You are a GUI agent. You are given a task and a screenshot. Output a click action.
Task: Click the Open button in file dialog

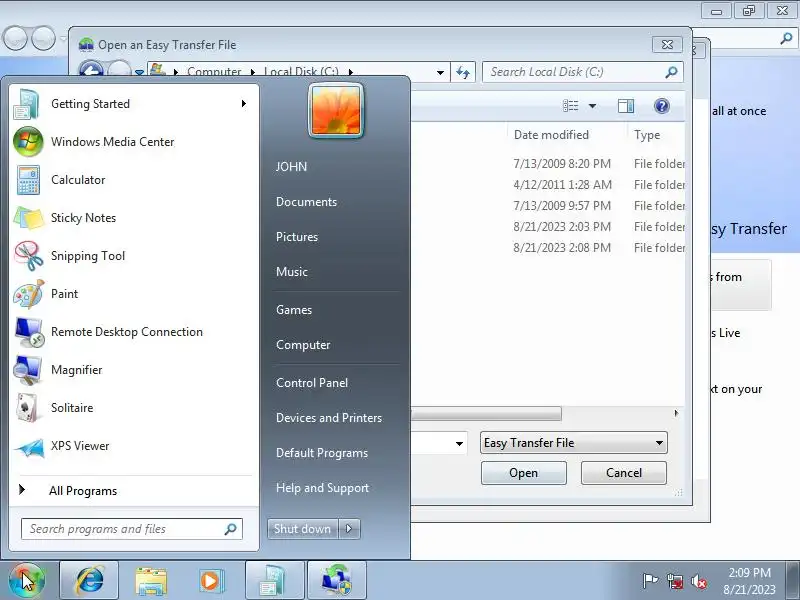pos(523,473)
